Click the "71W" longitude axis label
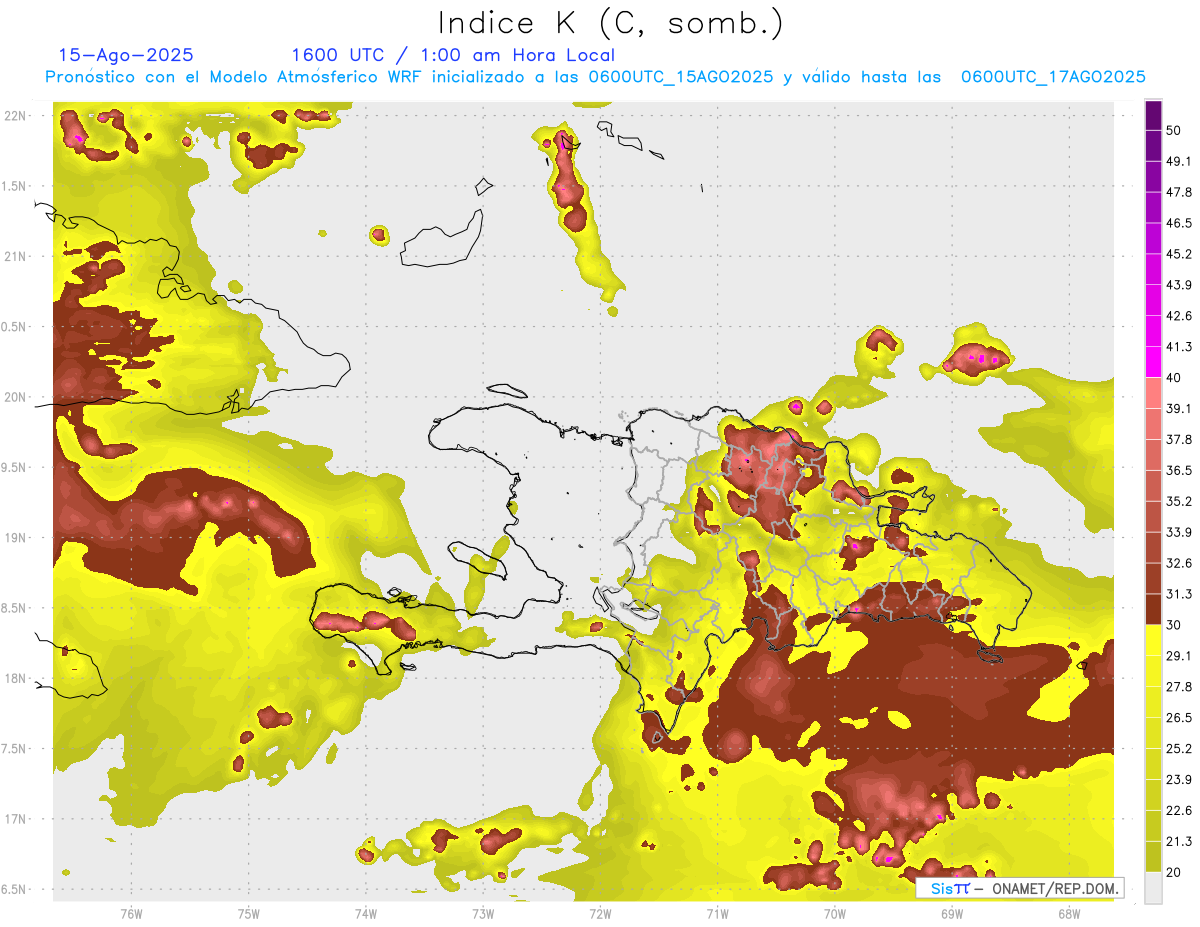1200x927 pixels. (x=717, y=914)
